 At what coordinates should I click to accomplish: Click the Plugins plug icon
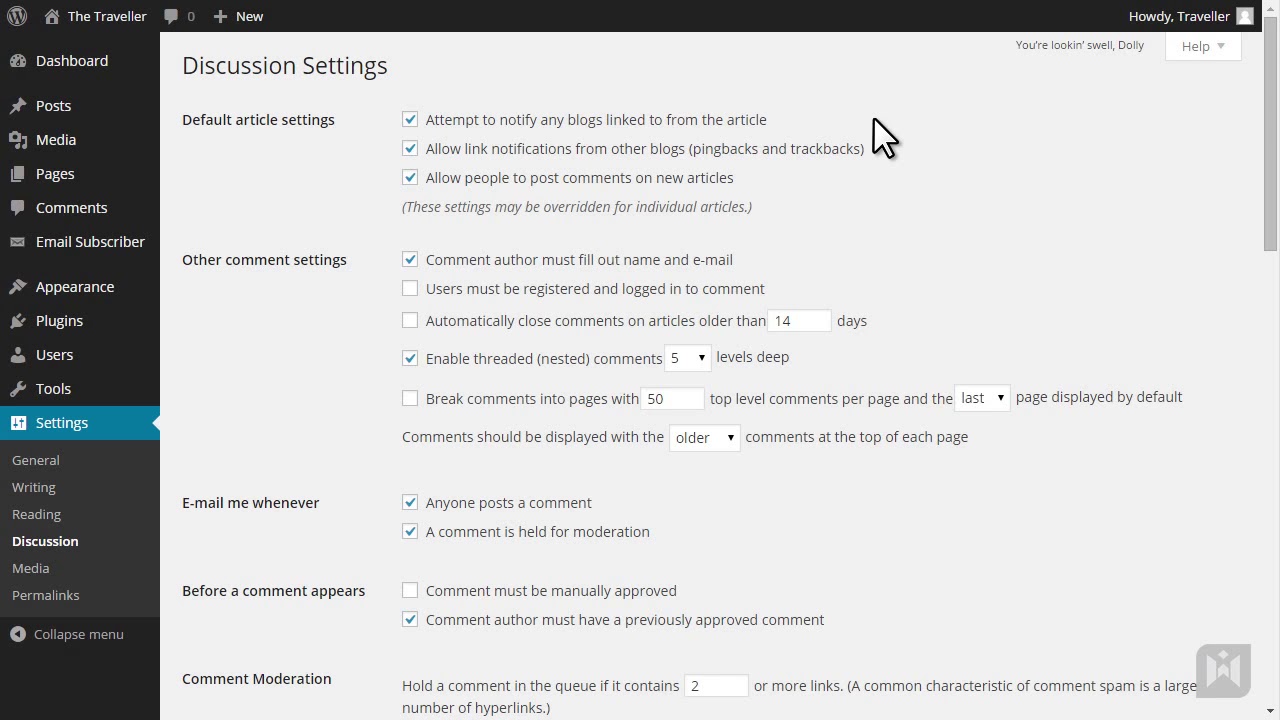[18, 321]
